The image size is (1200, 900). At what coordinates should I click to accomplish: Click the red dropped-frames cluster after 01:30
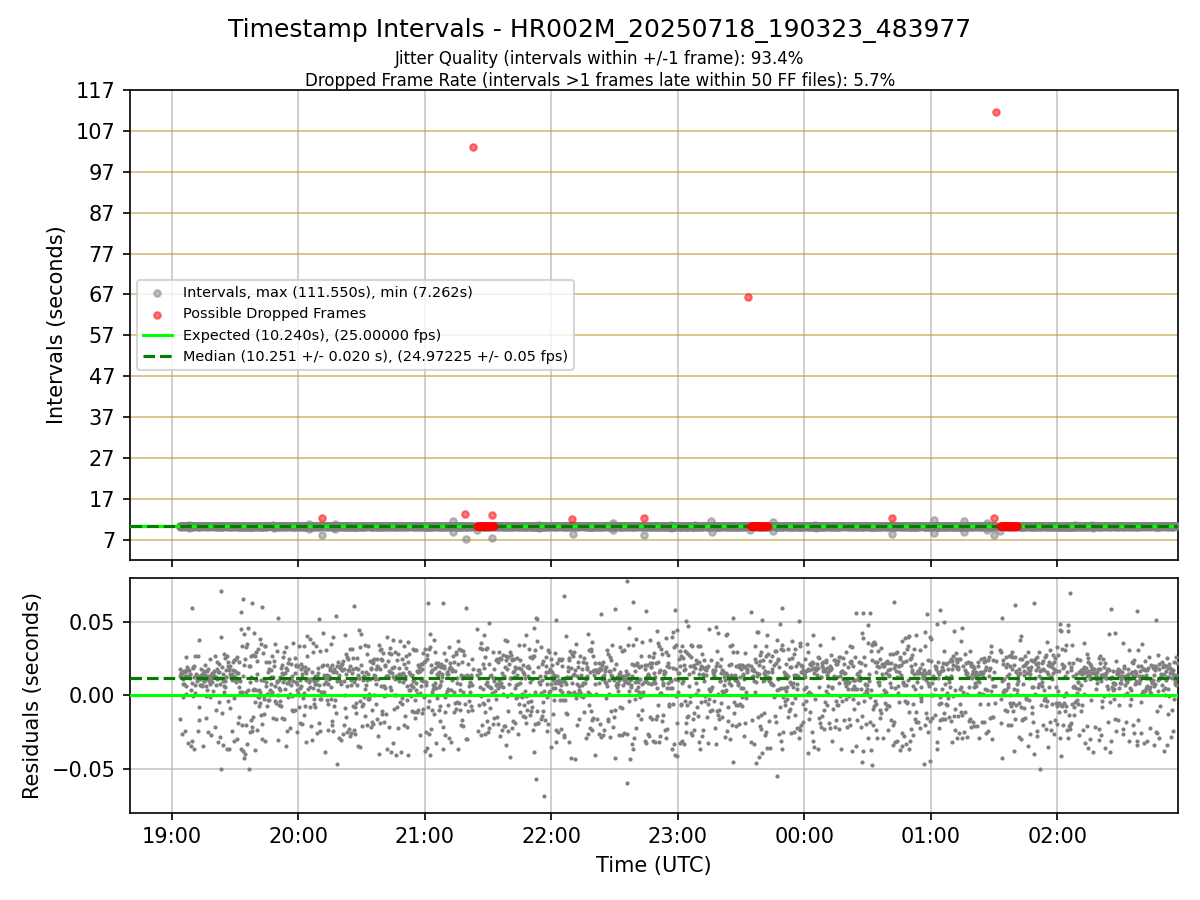click(1009, 526)
